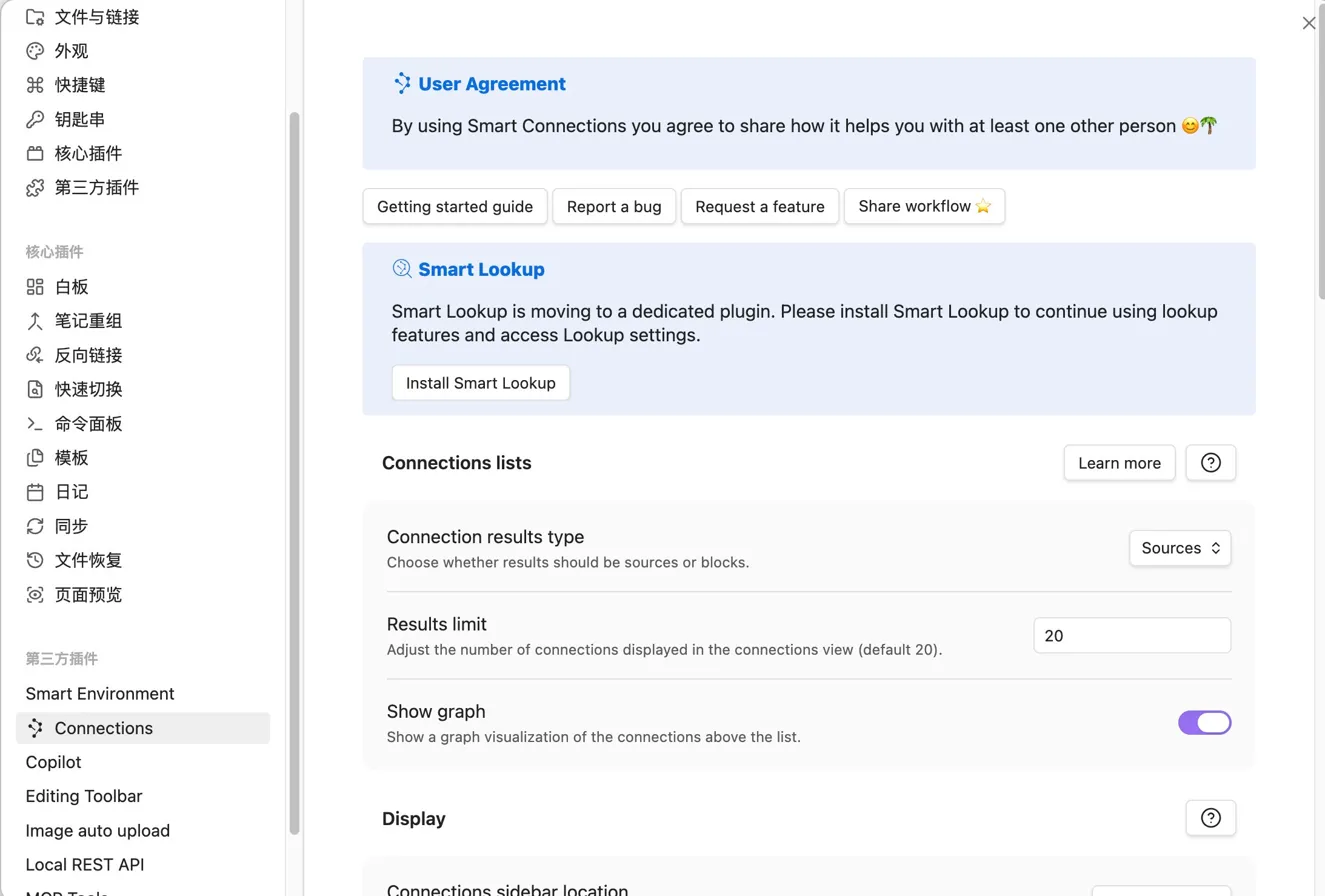Click the Report a bug button

click(614, 206)
